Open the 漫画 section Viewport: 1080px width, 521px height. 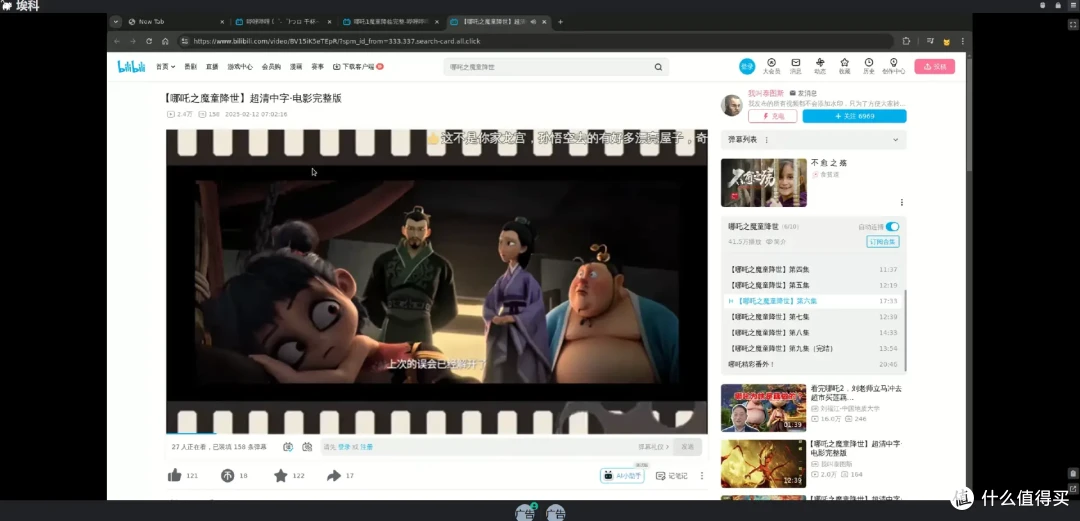pos(296,67)
